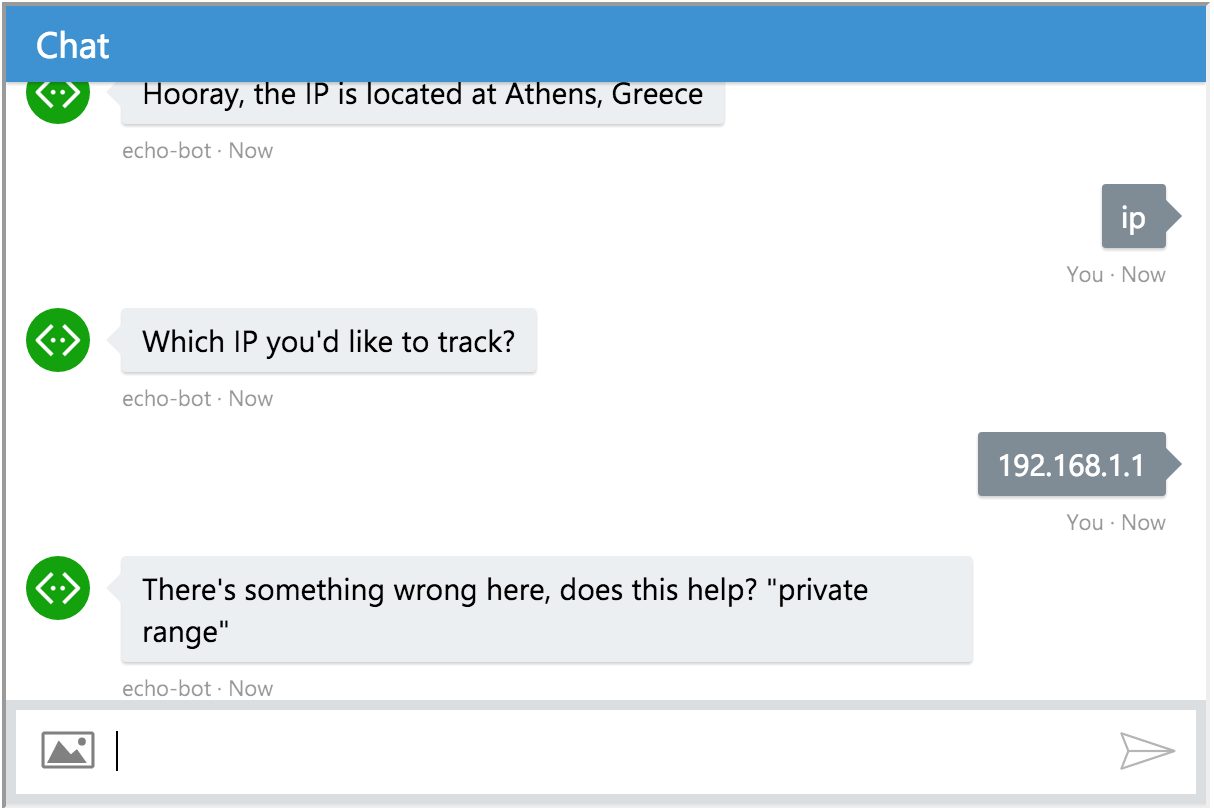This screenshot has height=808, width=1214.
Task: Click bot avatar beside "Which IP" message
Action: (58, 341)
